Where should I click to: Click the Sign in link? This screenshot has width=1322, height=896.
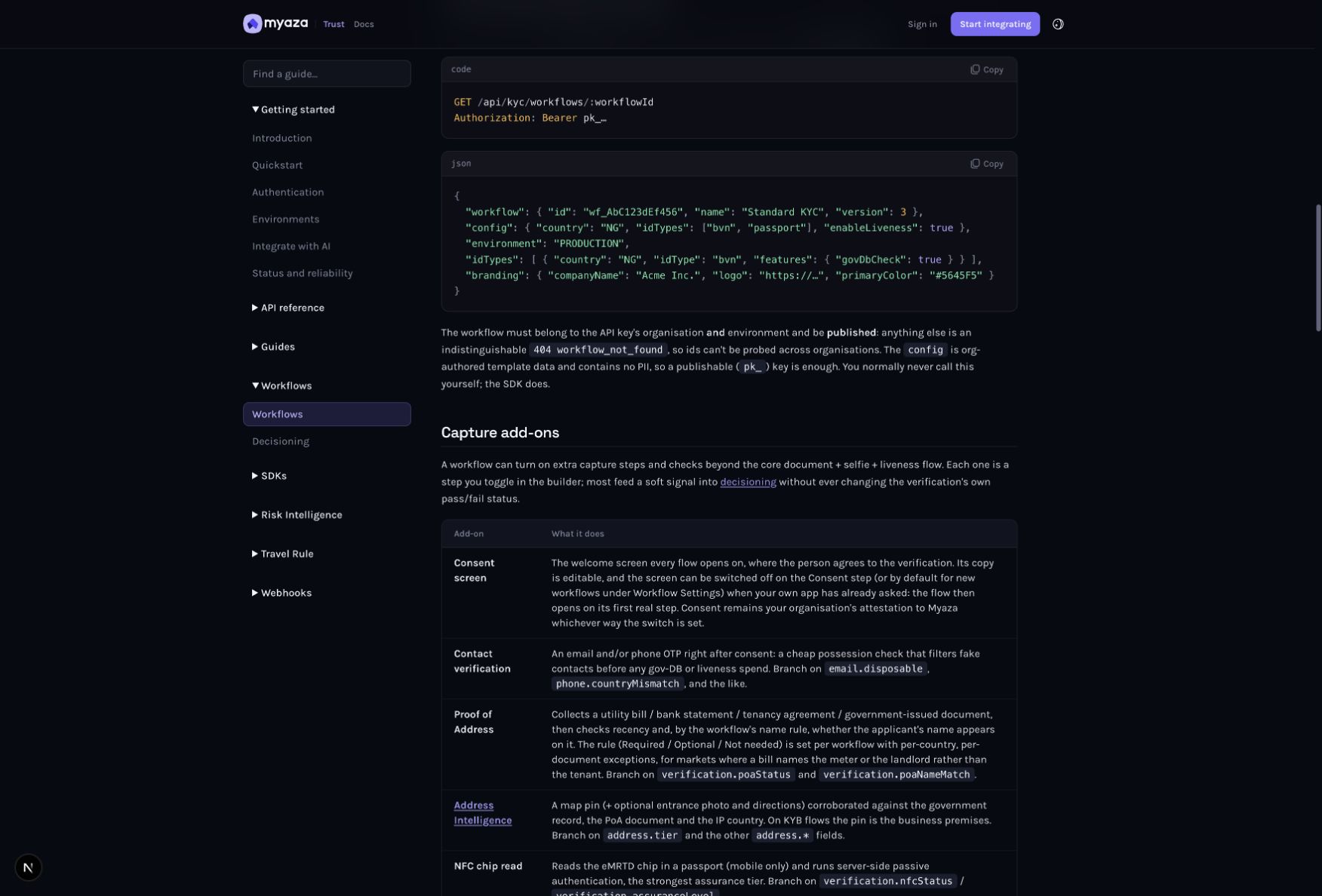922,24
